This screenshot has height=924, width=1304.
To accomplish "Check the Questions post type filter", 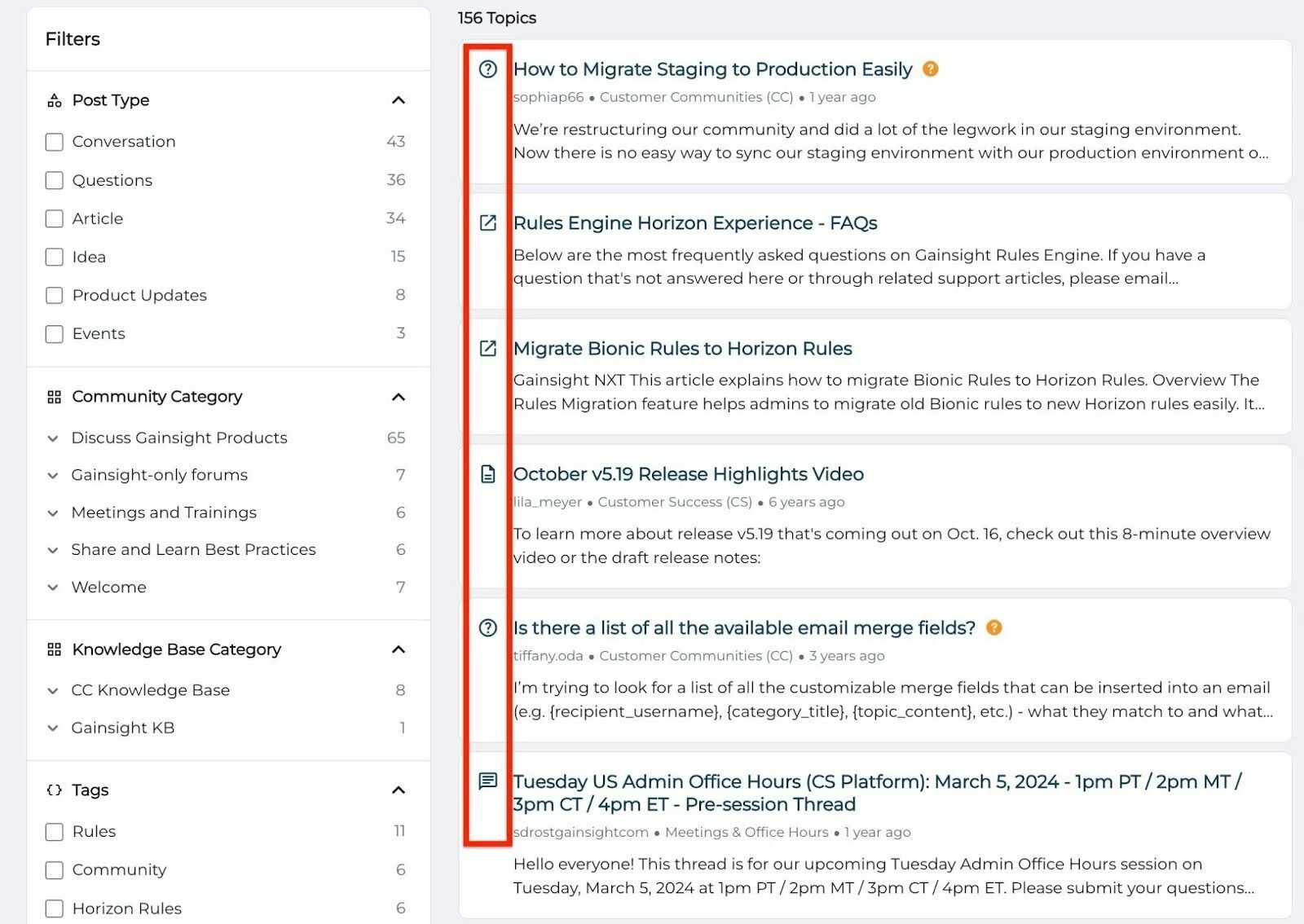I will [55, 180].
